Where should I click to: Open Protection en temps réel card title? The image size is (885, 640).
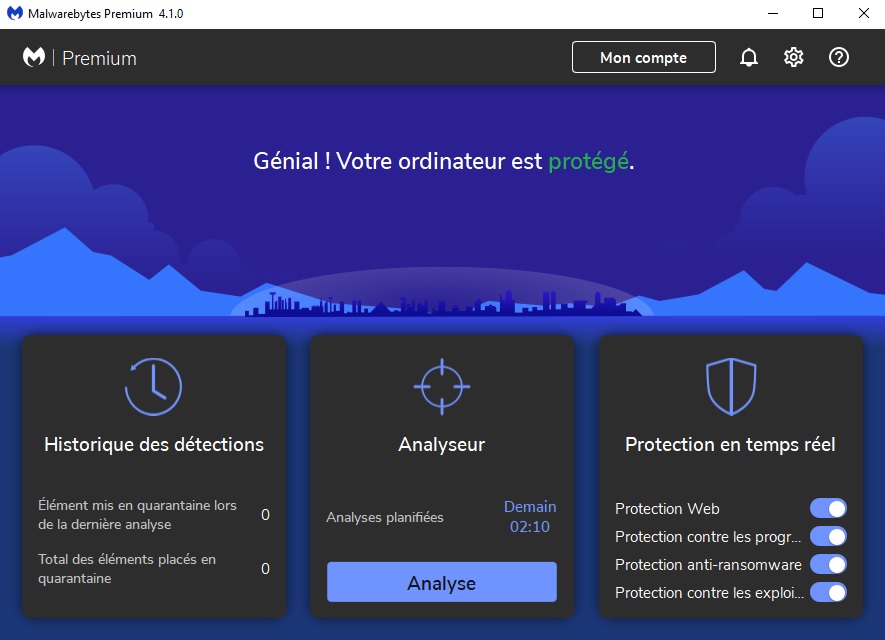point(730,445)
